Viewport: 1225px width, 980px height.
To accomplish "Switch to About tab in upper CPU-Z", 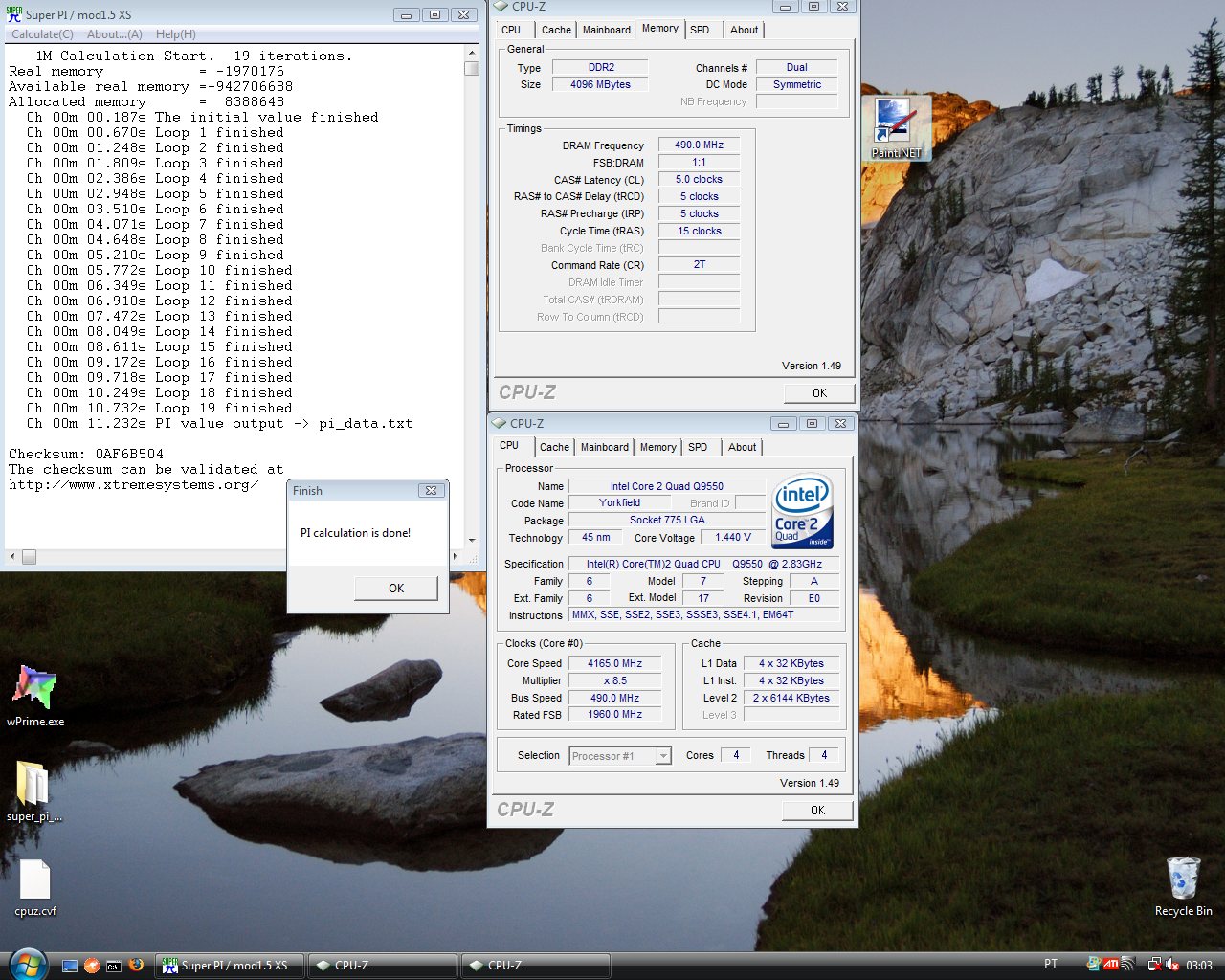I will pyautogui.click(x=744, y=30).
